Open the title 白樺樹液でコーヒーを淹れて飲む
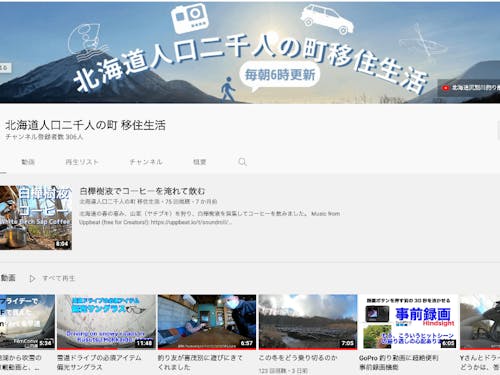Viewport: 500px width, 375px height. pyautogui.click(x=142, y=191)
